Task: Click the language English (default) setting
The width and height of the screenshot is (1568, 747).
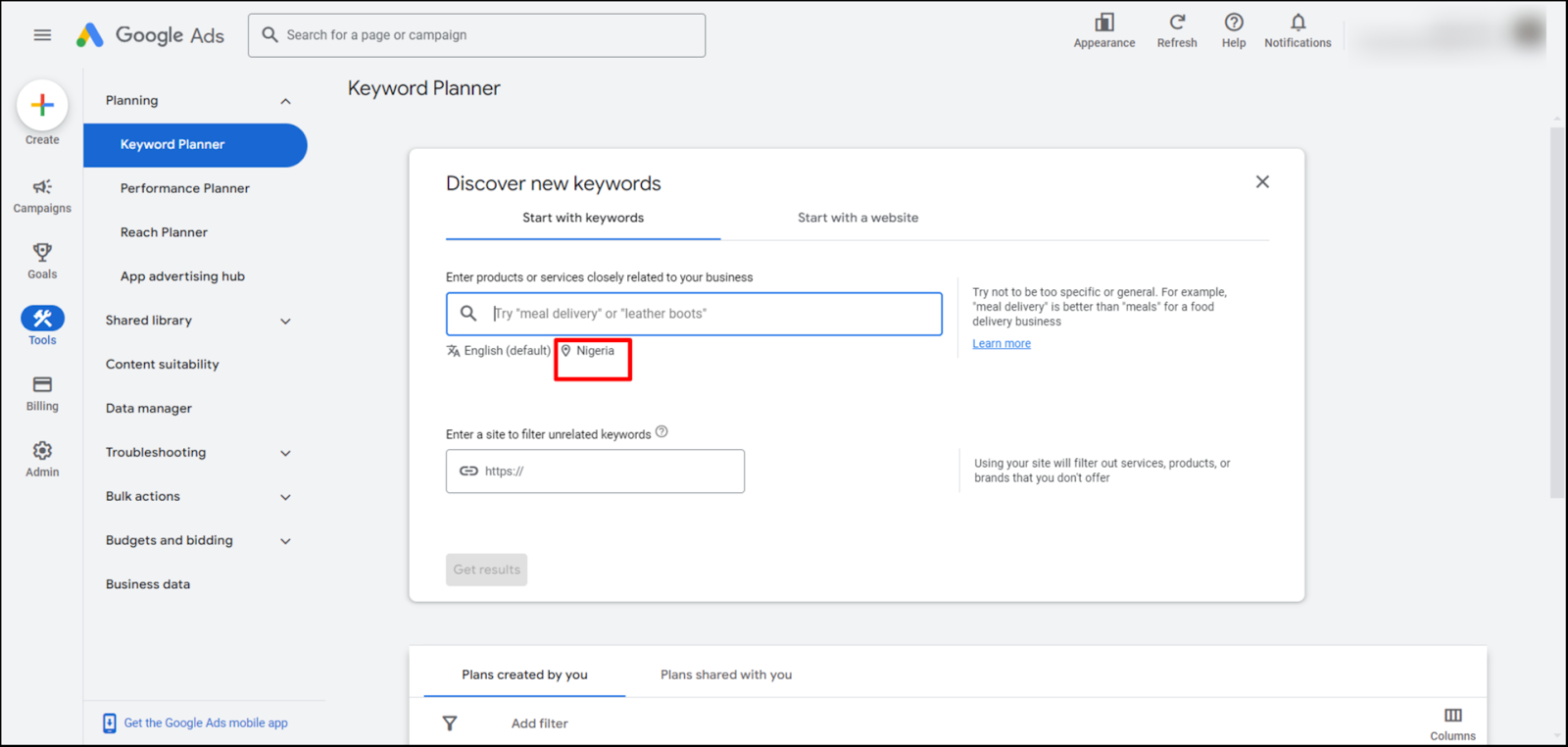Action: coord(499,351)
